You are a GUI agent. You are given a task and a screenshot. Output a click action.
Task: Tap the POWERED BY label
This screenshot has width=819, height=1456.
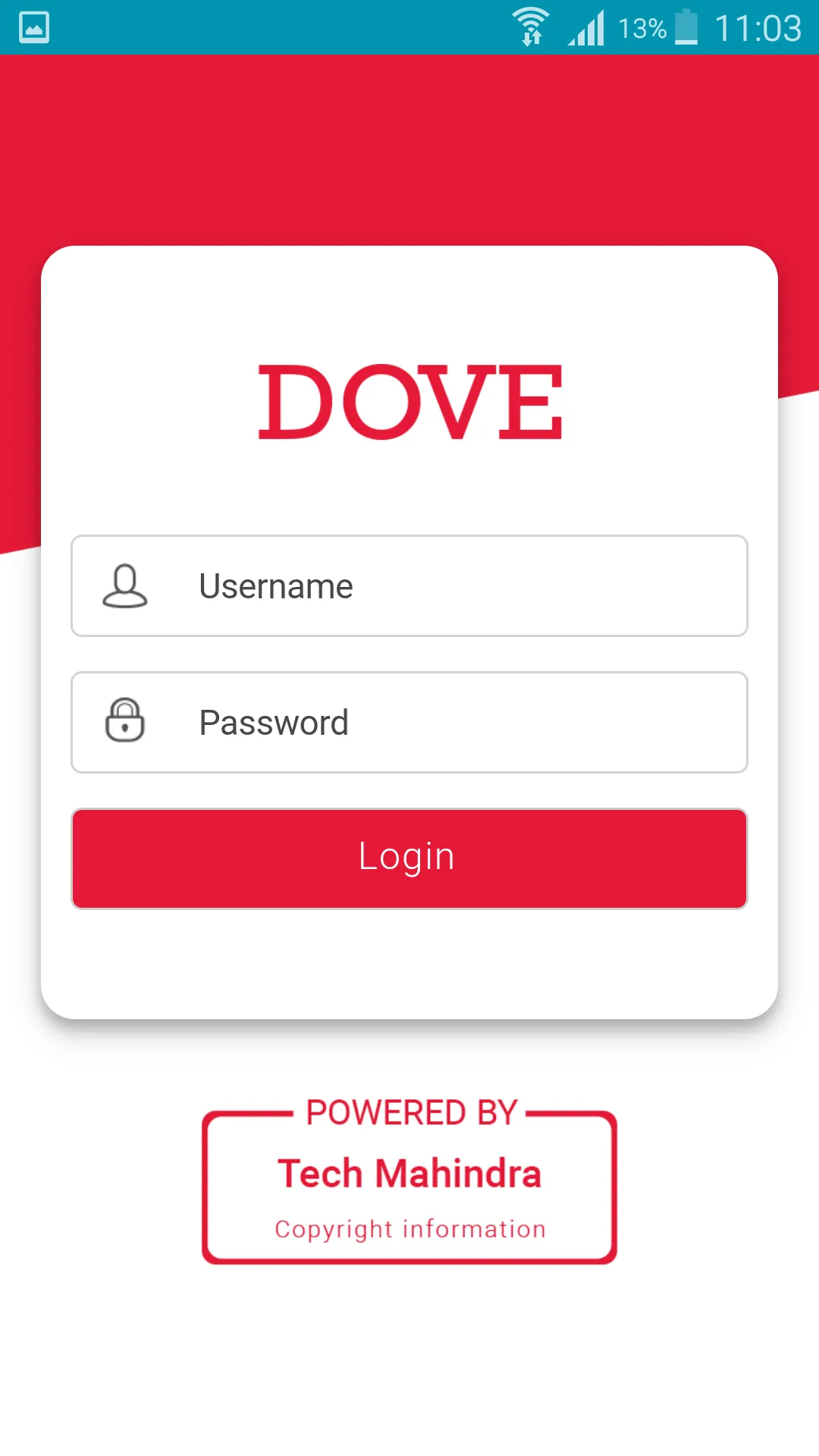tap(412, 1112)
